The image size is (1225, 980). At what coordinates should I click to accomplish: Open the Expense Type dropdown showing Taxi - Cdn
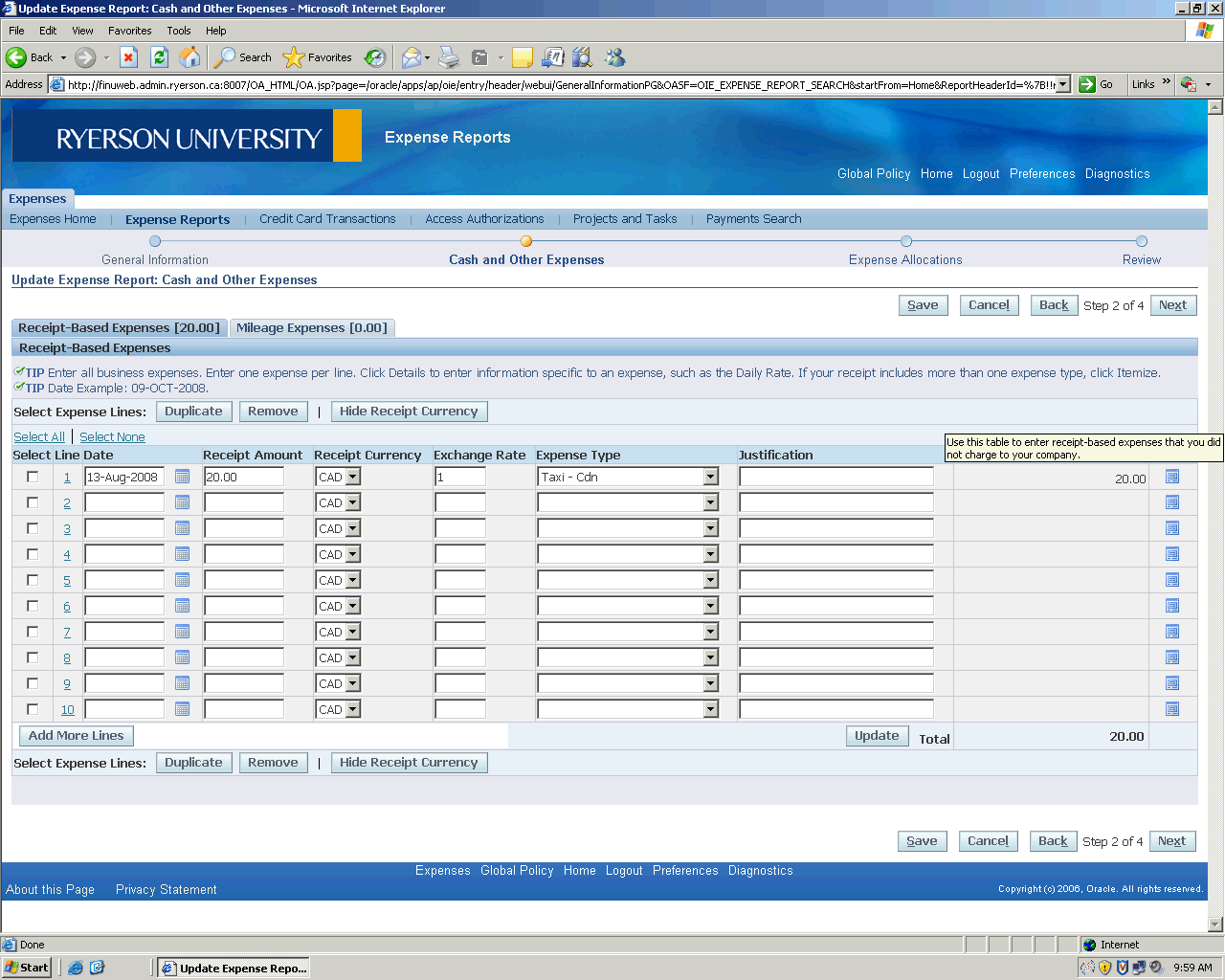pos(710,477)
